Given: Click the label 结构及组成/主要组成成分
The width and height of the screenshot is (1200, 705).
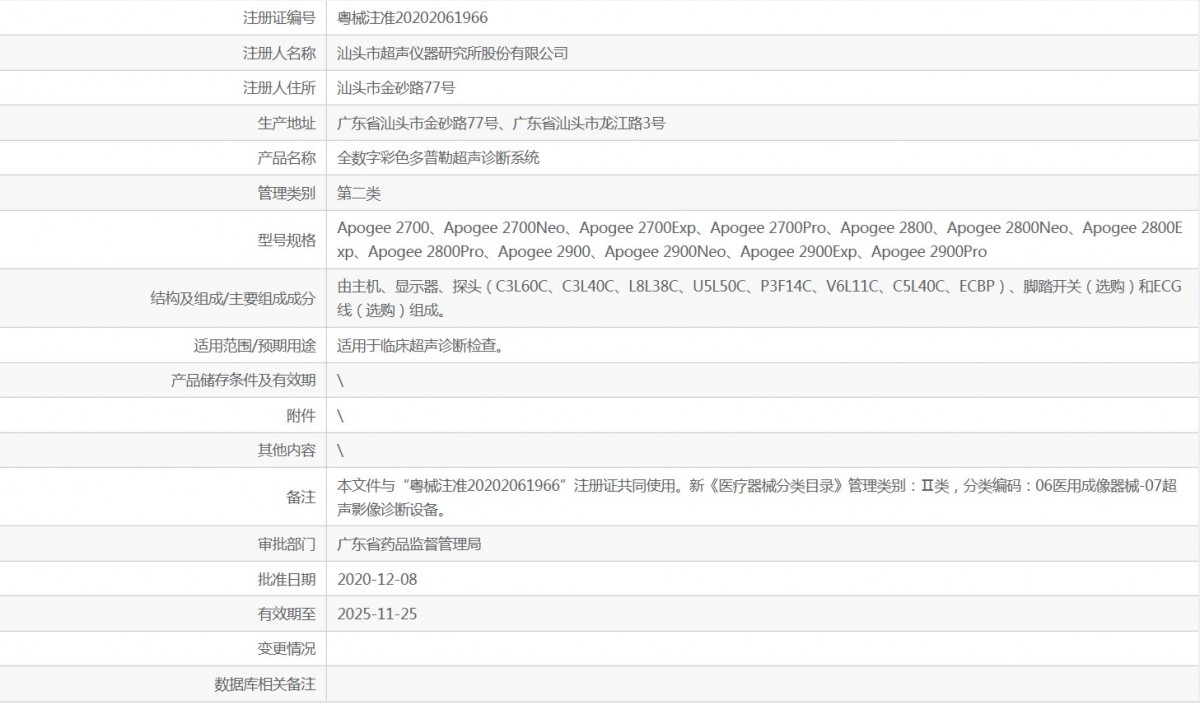Looking at the screenshot, I should (231, 298).
